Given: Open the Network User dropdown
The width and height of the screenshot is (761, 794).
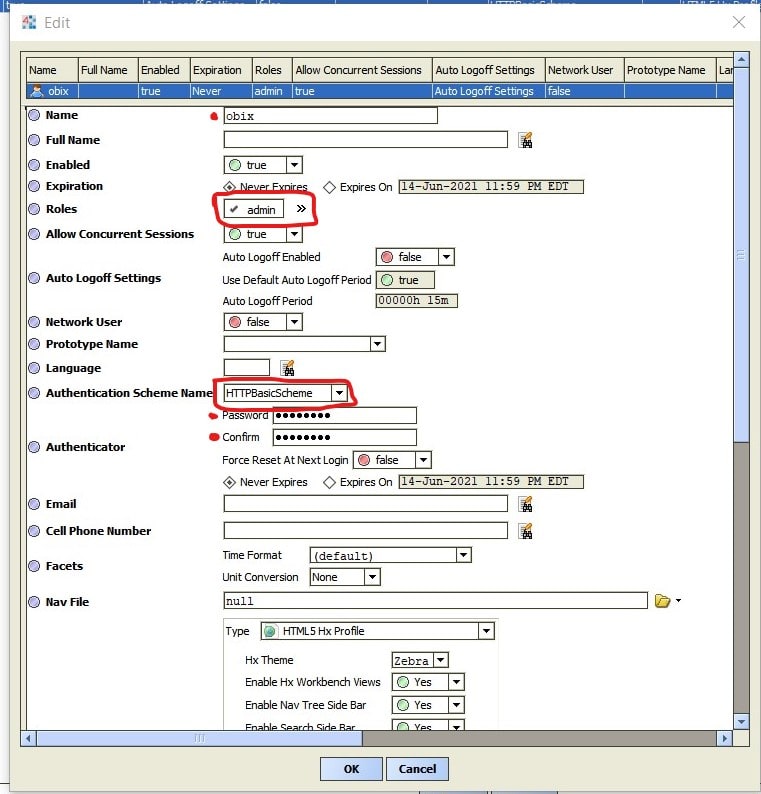Looking at the screenshot, I should pos(294,322).
